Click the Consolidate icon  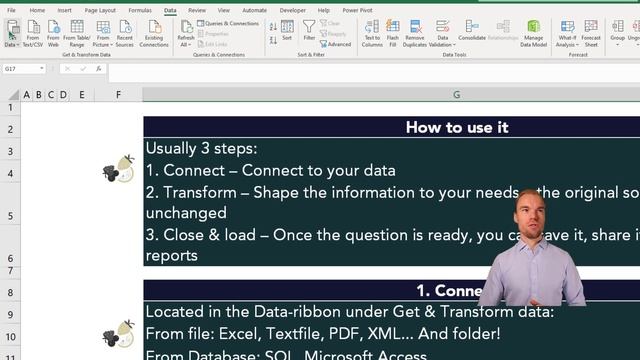pos(472,31)
